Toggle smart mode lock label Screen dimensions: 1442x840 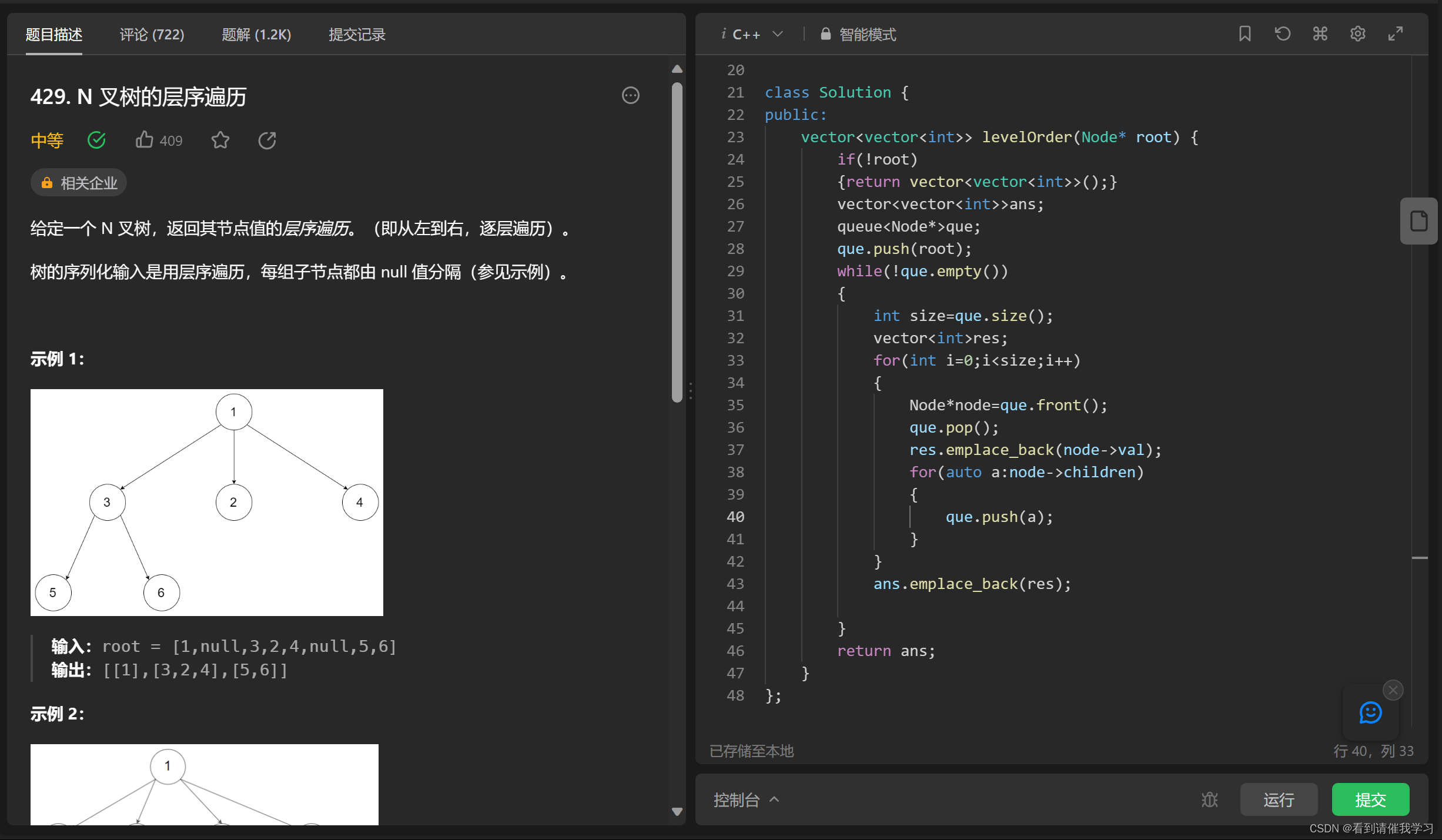coord(858,35)
